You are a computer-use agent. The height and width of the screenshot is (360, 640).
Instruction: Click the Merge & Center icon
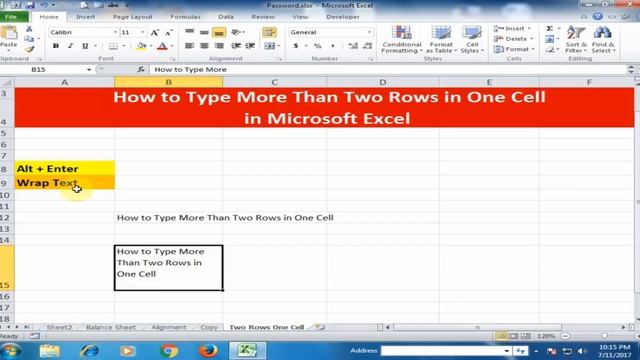(269, 46)
